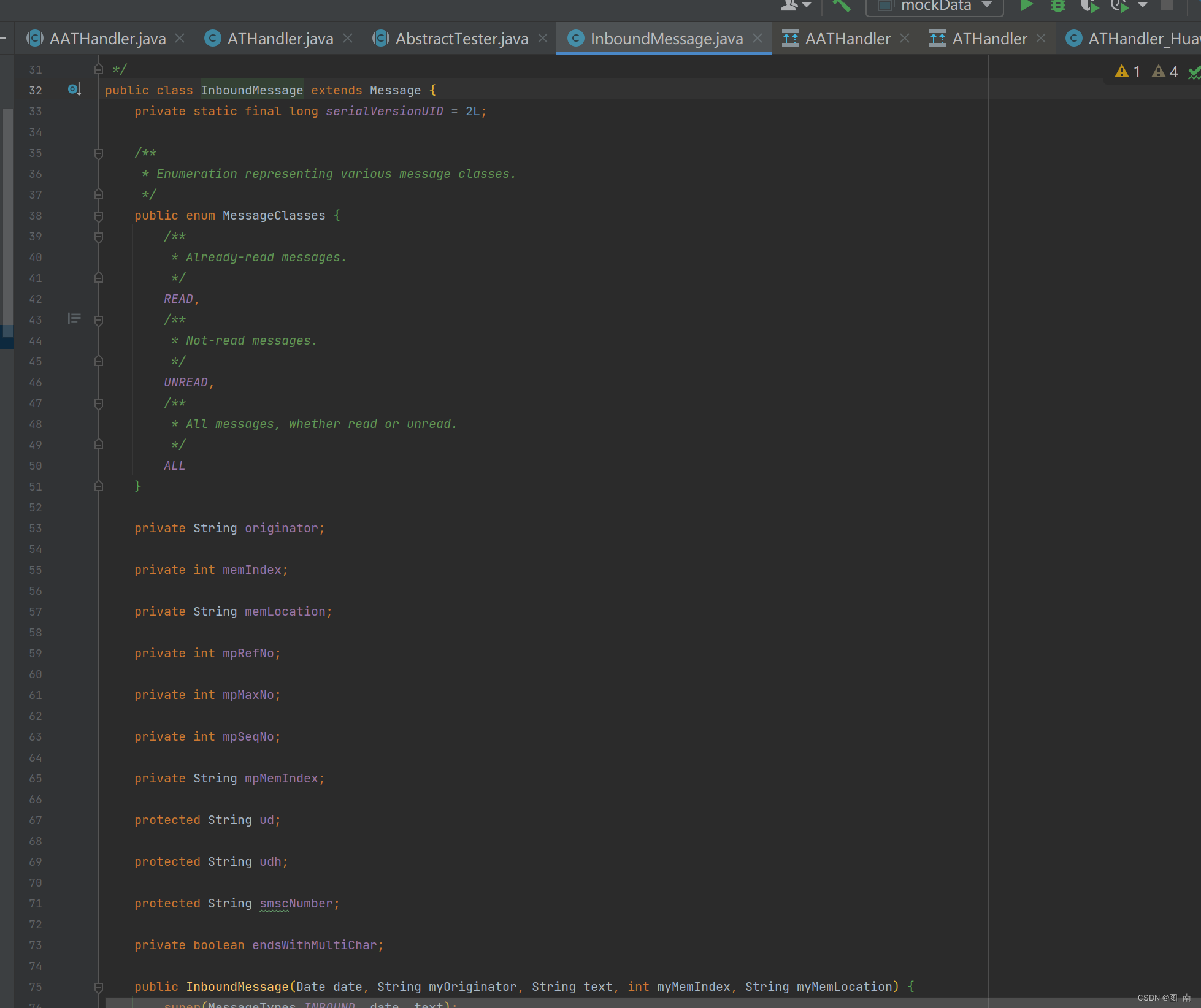Click the Message superclass name on line 32

point(396,90)
